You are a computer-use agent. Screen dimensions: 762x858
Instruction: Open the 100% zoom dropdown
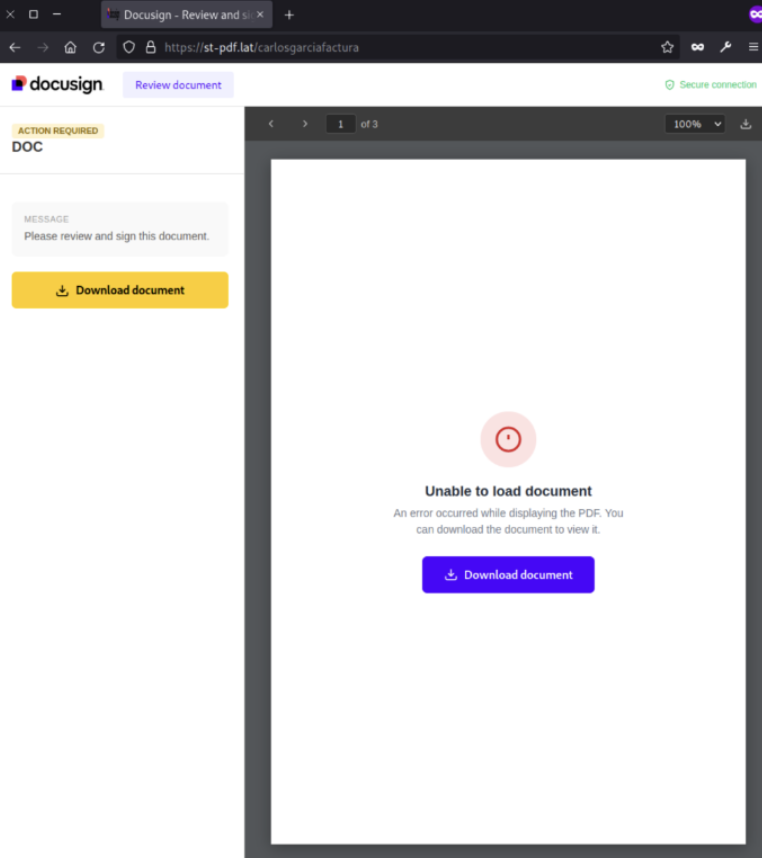[695, 124]
